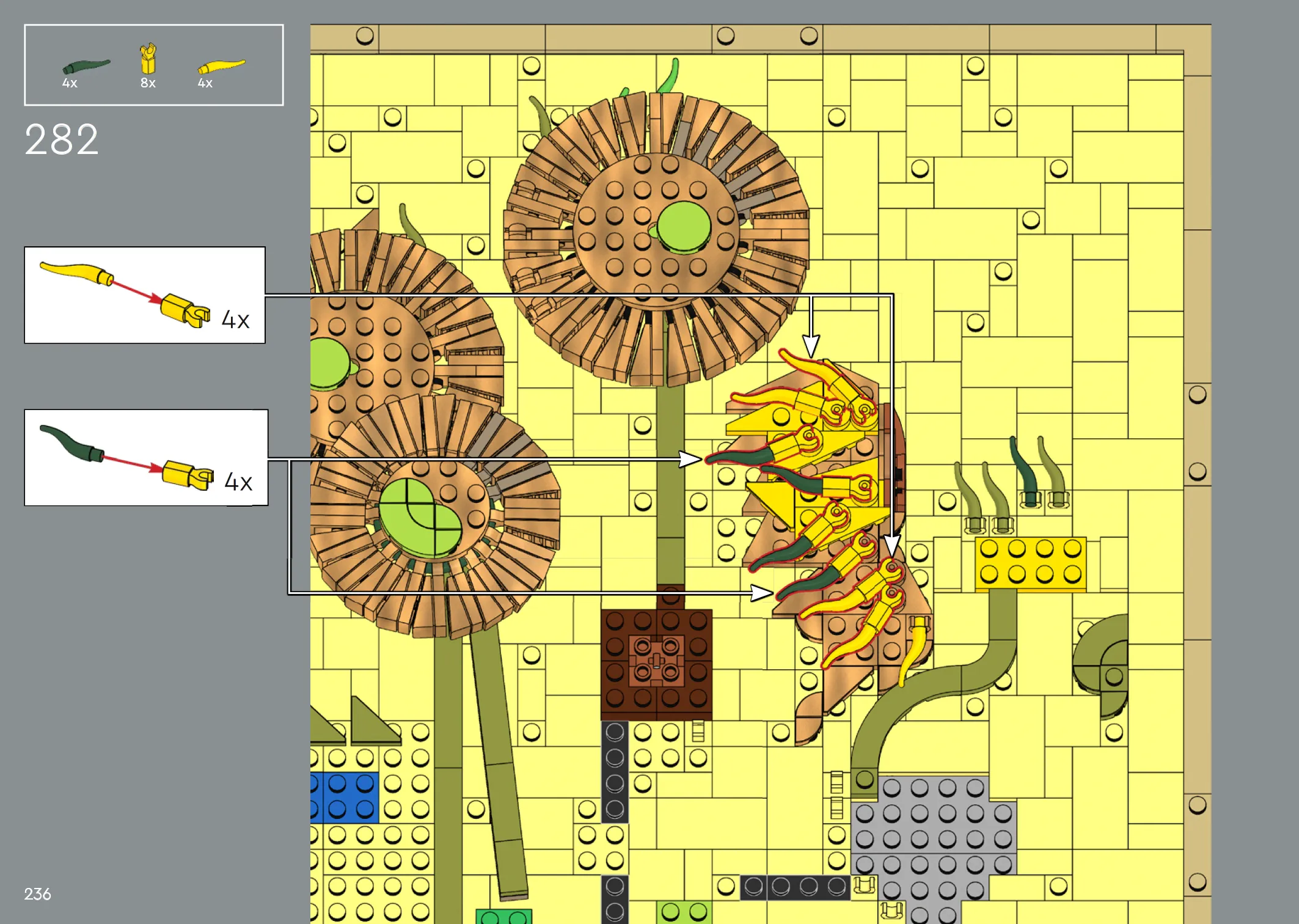The height and width of the screenshot is (924, 1299).
Task: Click the 8x quantity label
Action: (x=148, y=83)
